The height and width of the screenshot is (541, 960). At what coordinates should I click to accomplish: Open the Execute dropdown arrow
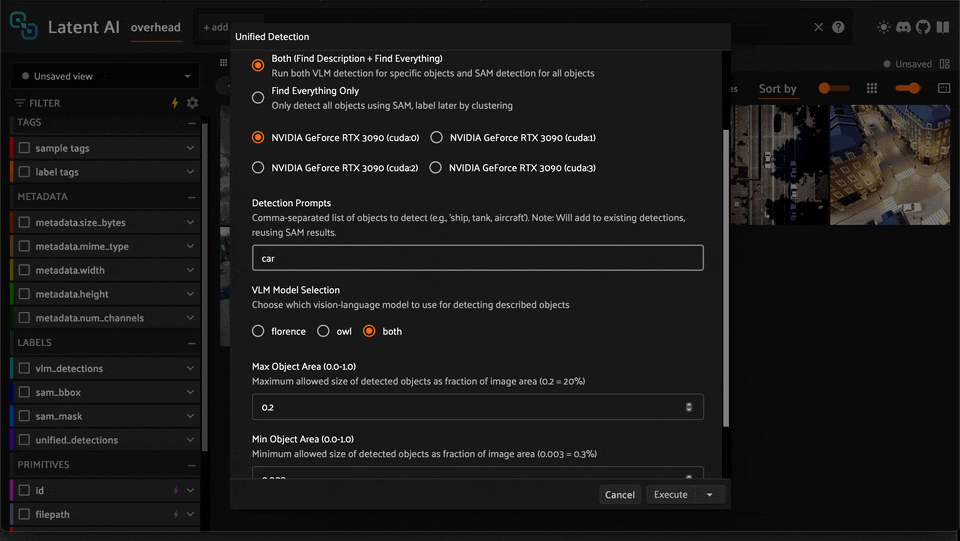pos(710,494)
